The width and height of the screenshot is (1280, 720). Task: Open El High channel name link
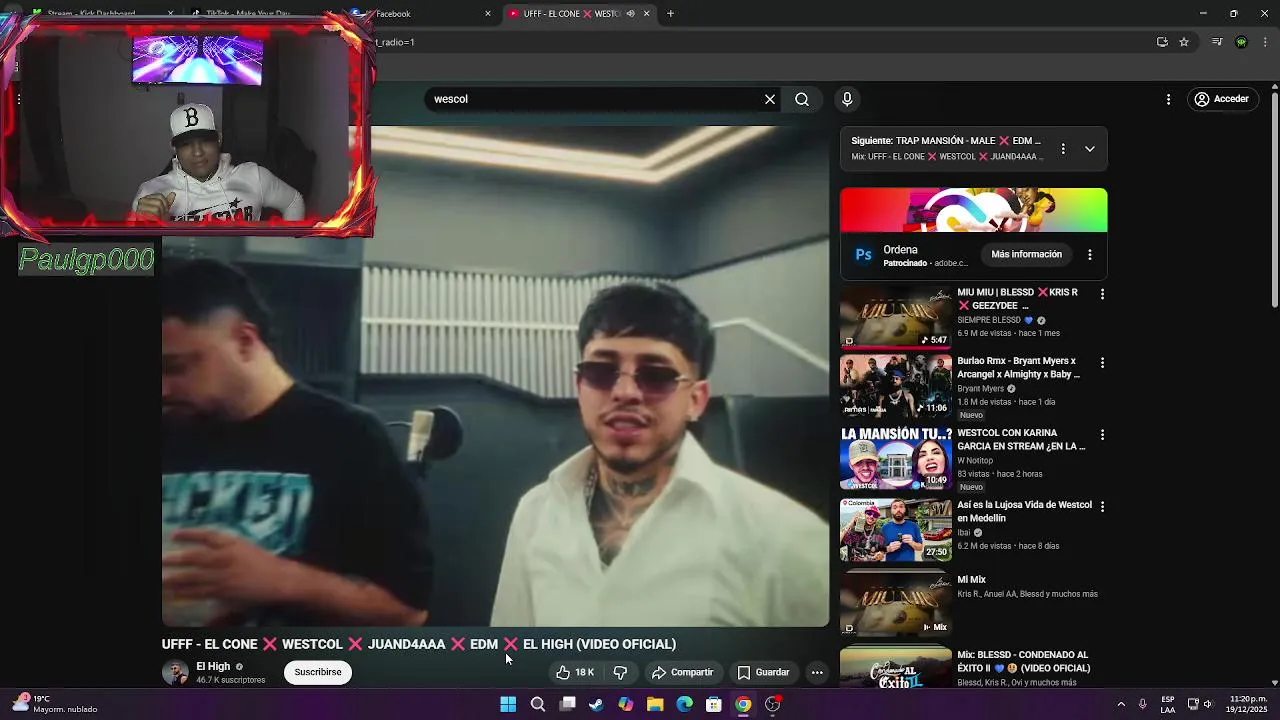coord(213,666)
